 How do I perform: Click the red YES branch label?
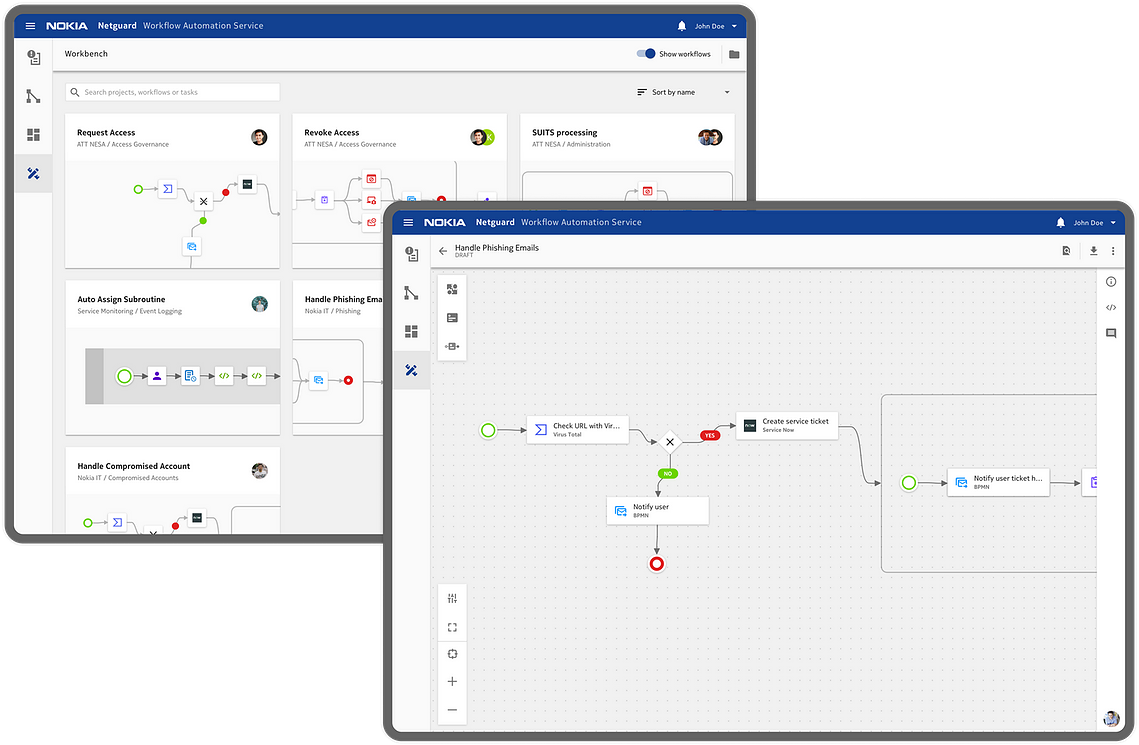pyautogui.click(x=710, y=436)
